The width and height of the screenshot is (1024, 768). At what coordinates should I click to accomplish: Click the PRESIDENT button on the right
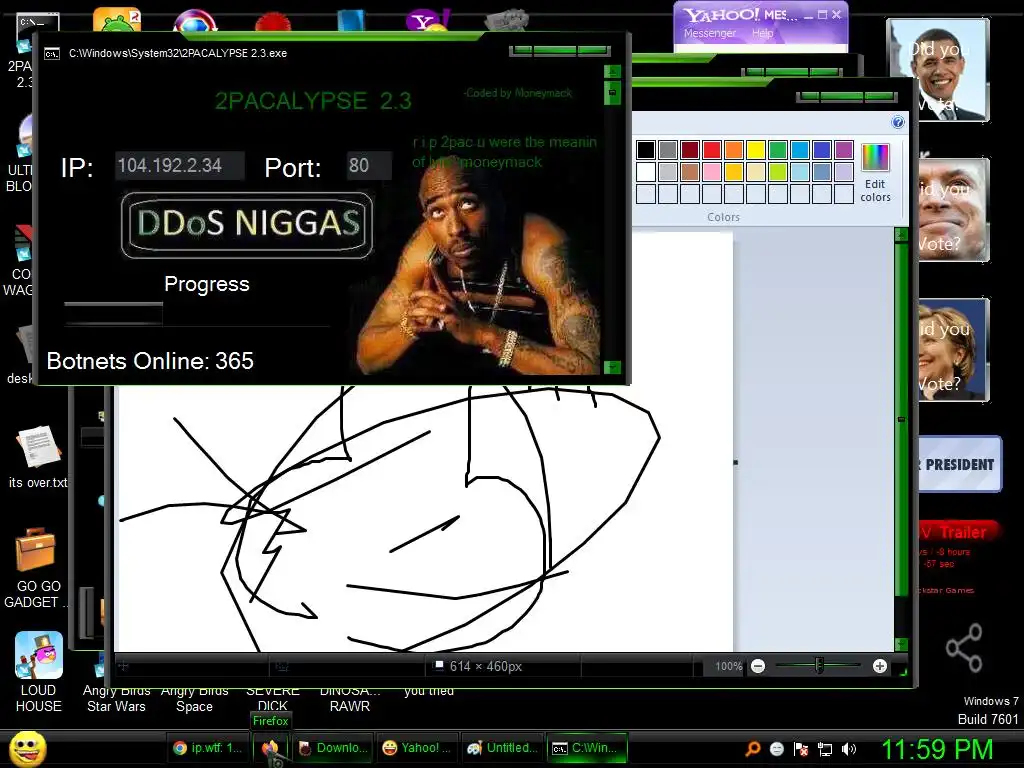959,464
